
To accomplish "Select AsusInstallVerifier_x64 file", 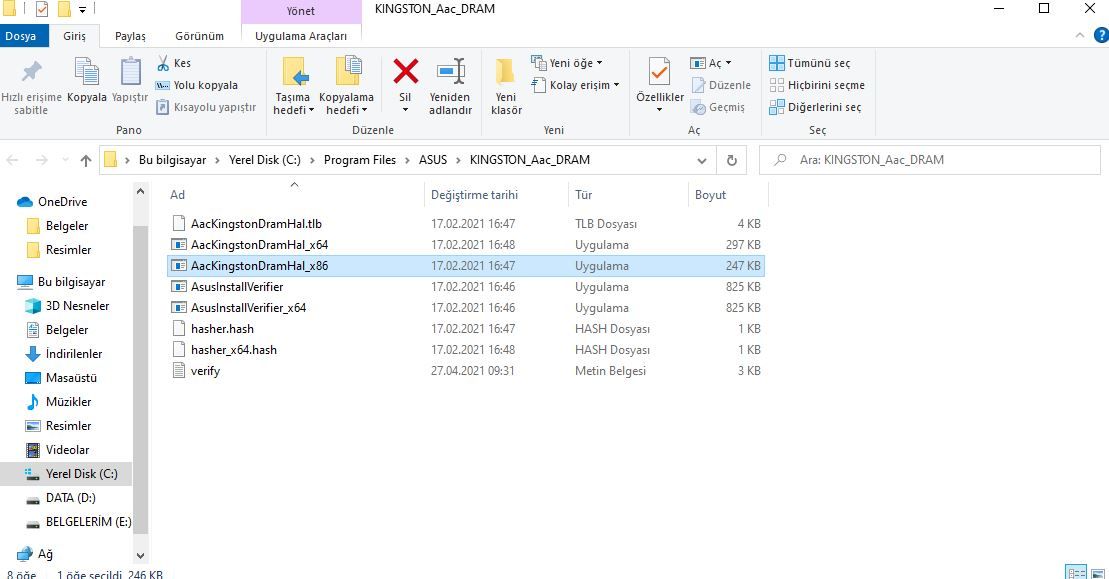I will [x=467, y=308].
